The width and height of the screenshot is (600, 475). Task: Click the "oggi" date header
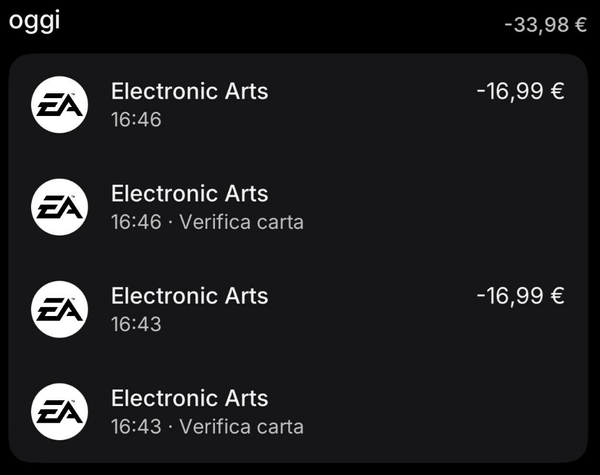click(35, 22)
